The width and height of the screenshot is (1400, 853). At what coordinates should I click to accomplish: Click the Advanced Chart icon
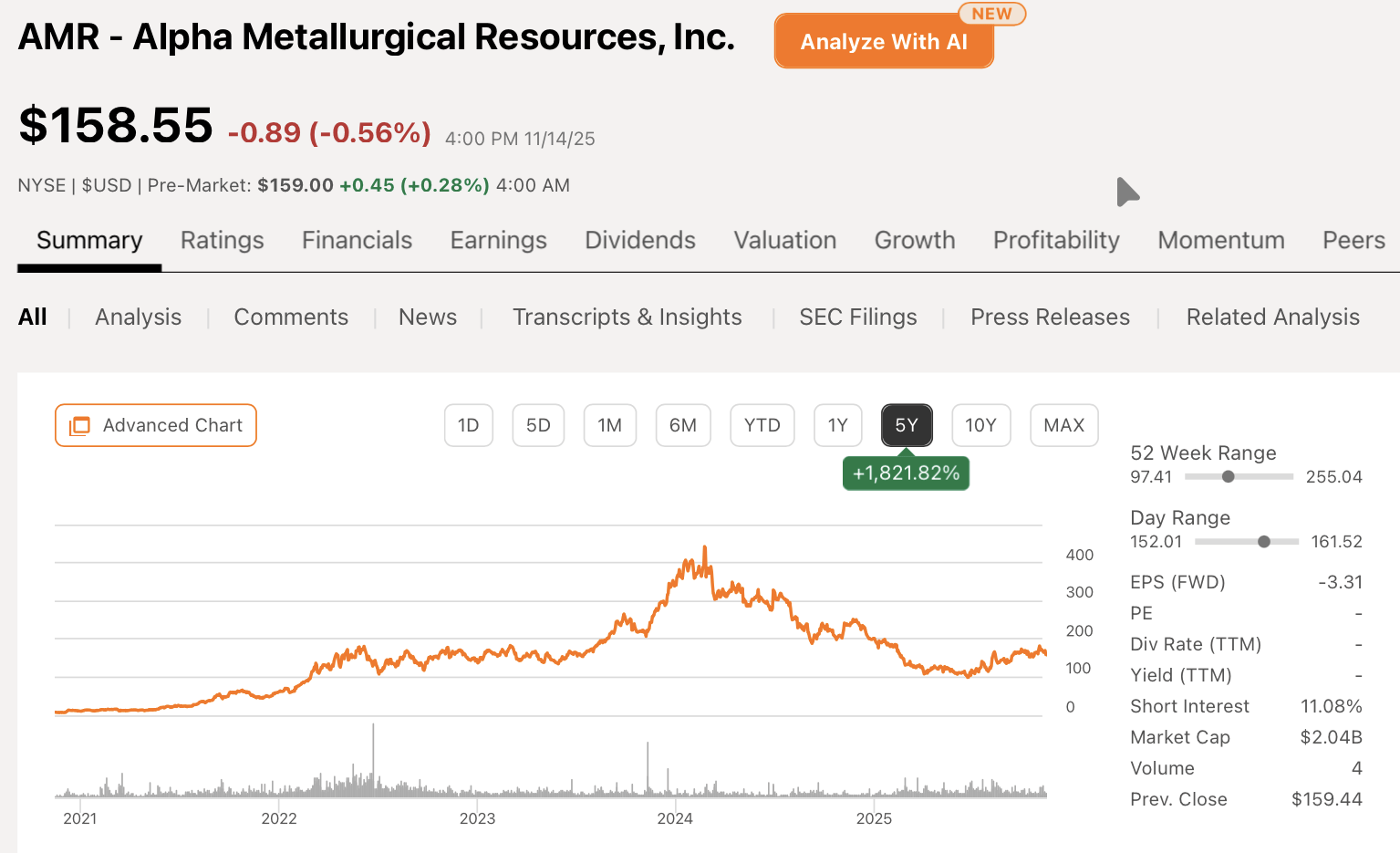(81, 425)
